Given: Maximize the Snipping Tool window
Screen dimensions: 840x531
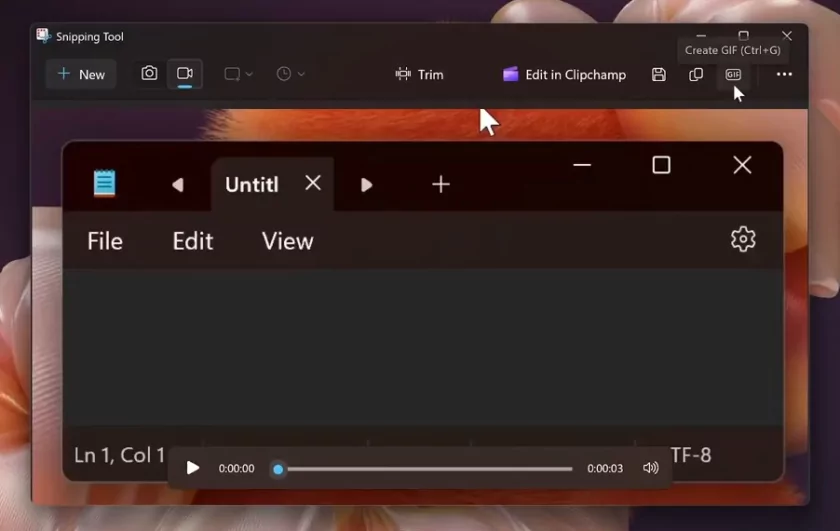Looking at the screenshot, I should pos(743,36).
